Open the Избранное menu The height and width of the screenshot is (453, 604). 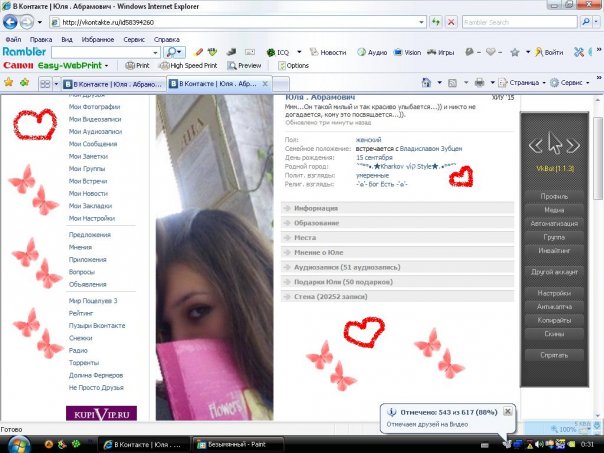[96, 39]
